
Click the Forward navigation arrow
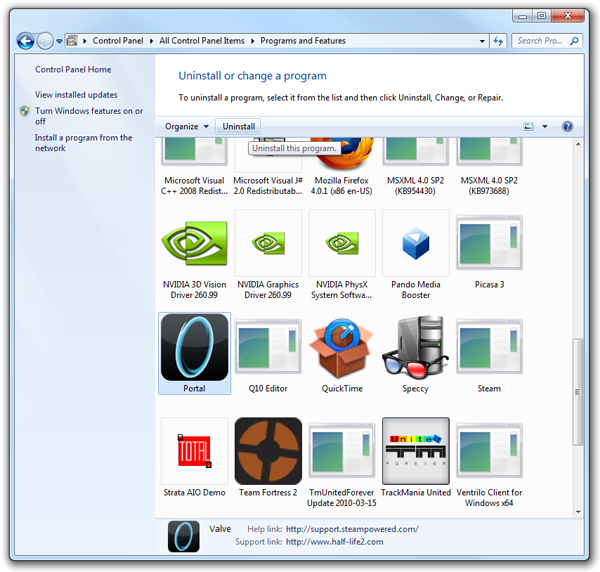[x=45, y=41]
